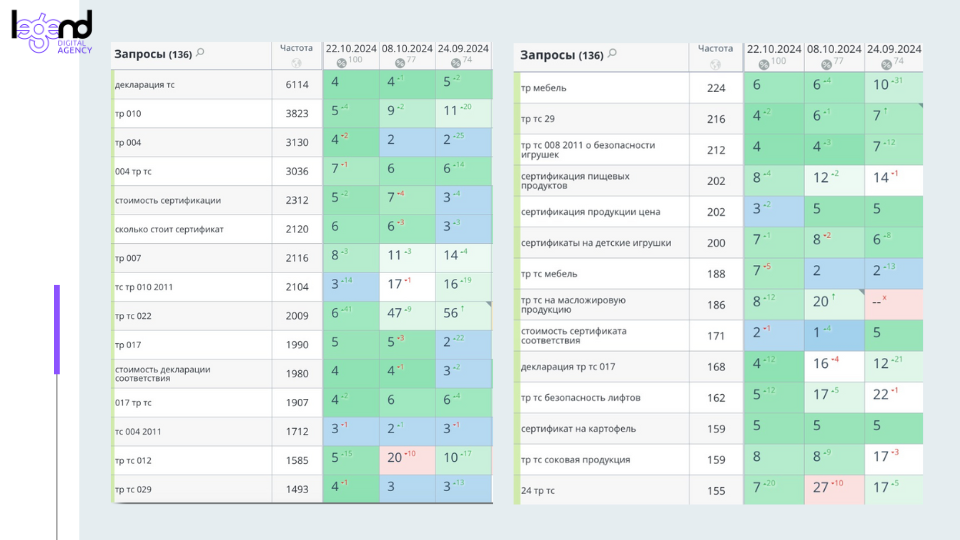This screenshot has width=960, height=540.
Task: Click the pink position cell showing 27 for '24 тр тс'
Action: 833,490
